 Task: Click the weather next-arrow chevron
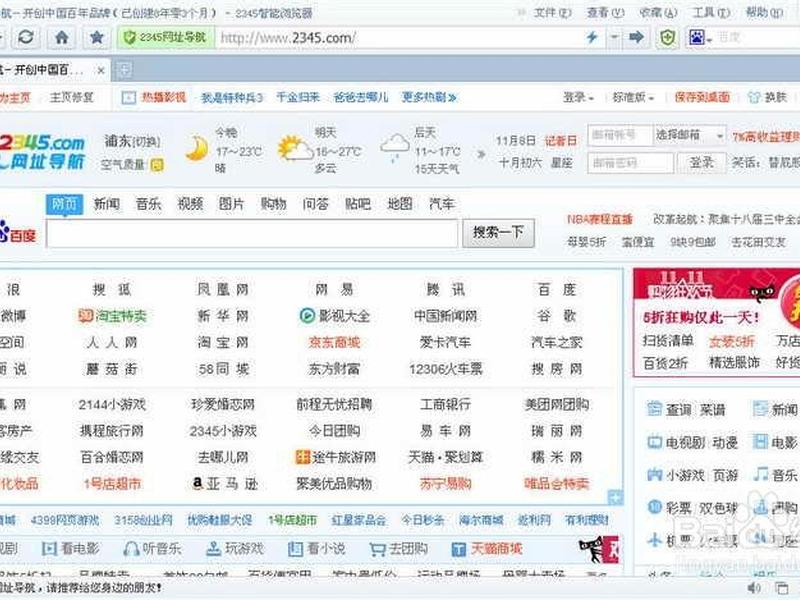(x=481, y=153)
